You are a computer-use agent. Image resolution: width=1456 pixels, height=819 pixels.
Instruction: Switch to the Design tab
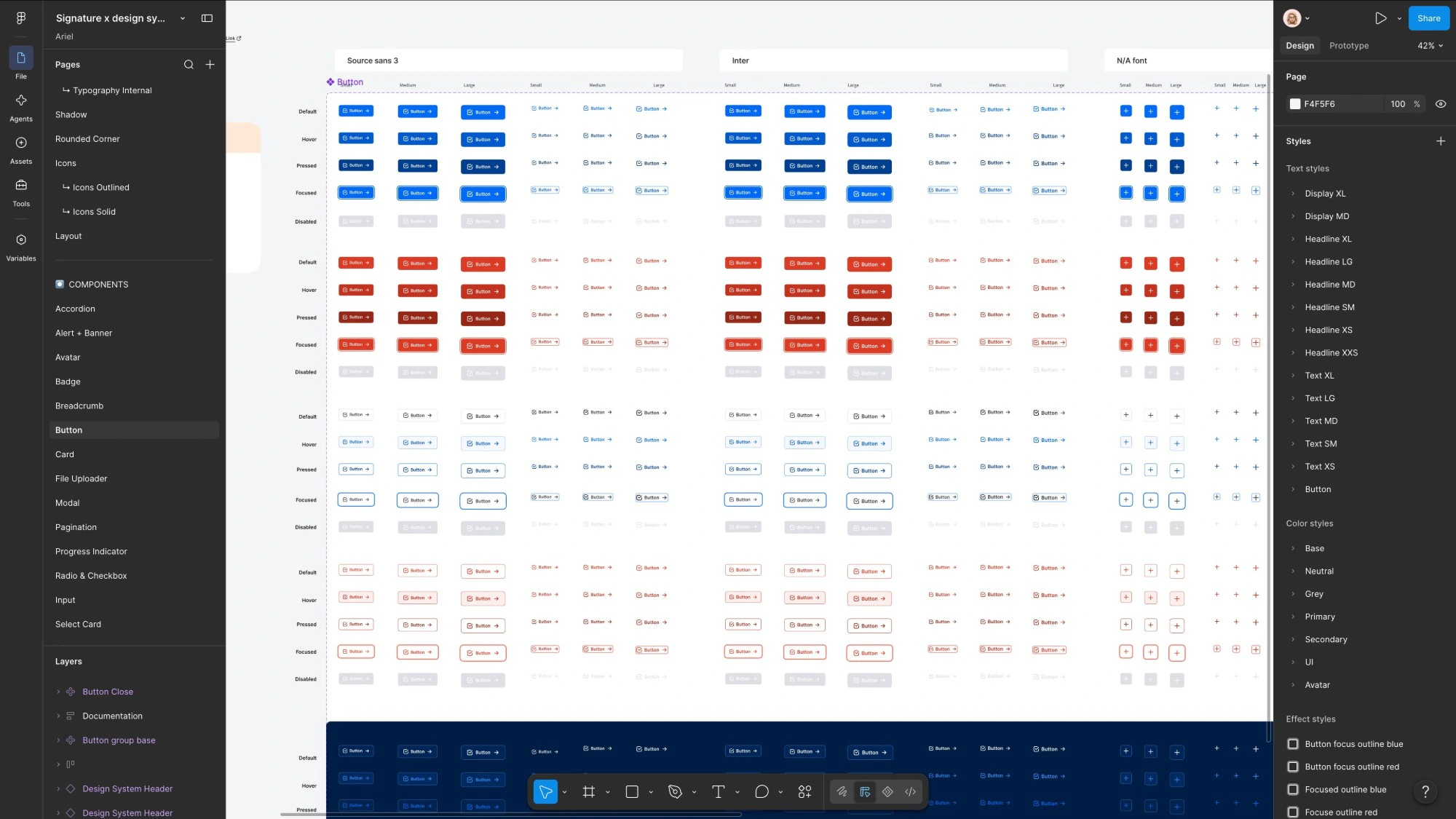pyautogui.click(x=1299, y=46)
